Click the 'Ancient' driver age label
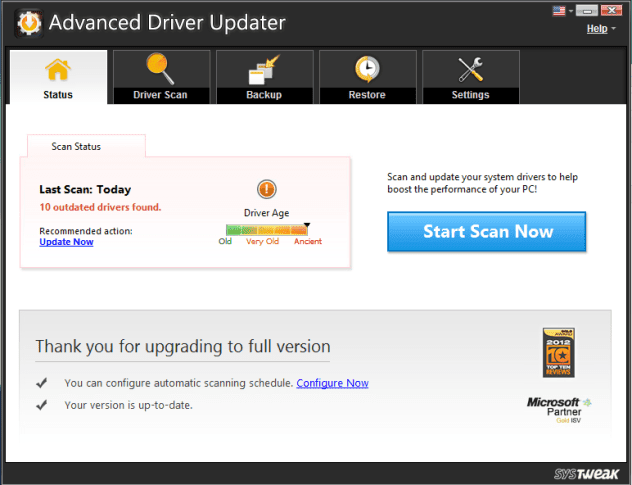 tap(308, 241)
